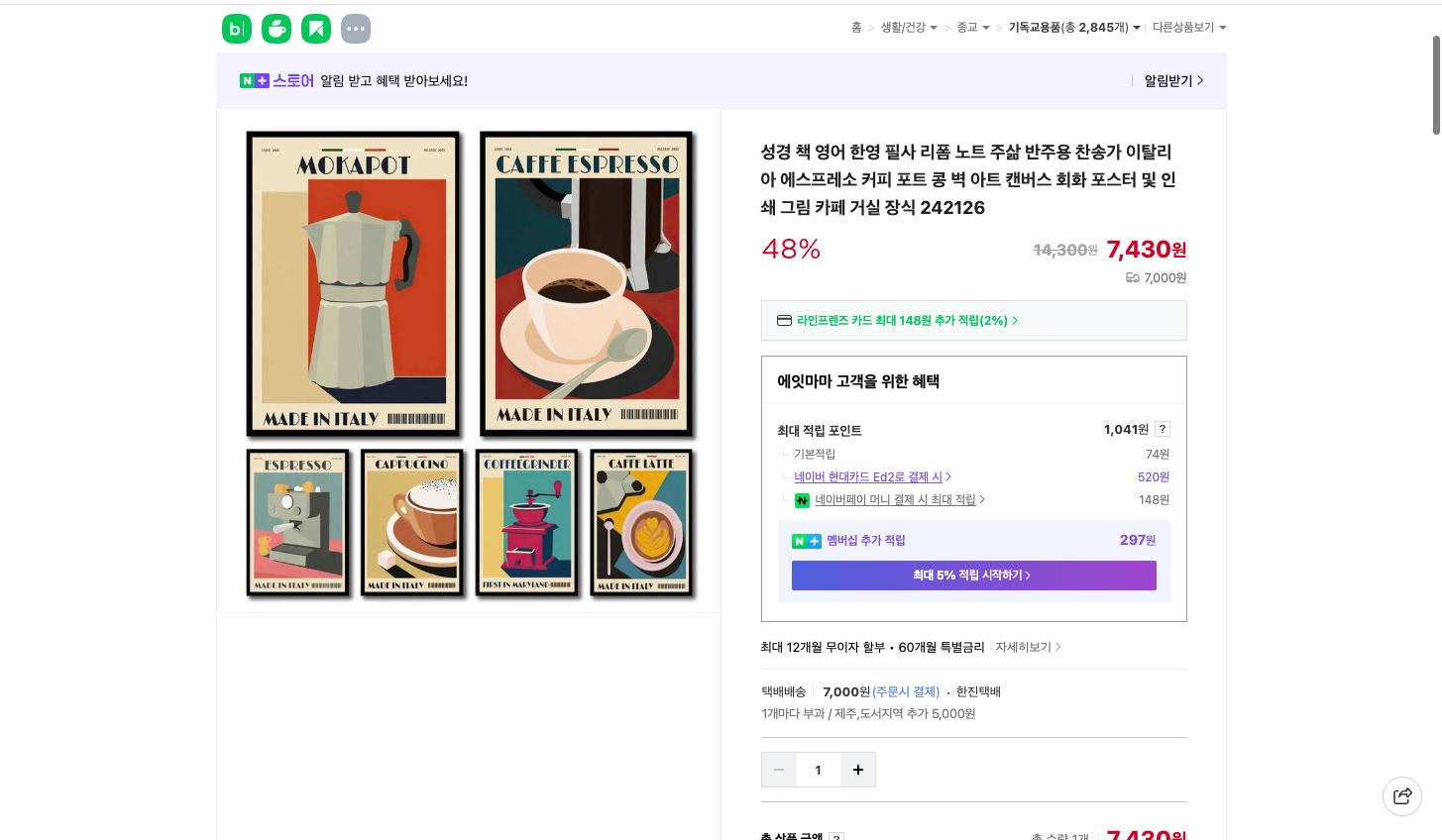Click the card icon next to 라인프렌즈 카드
The width and height of the screenshot is (1442, 840).
[x=784, y=320]
